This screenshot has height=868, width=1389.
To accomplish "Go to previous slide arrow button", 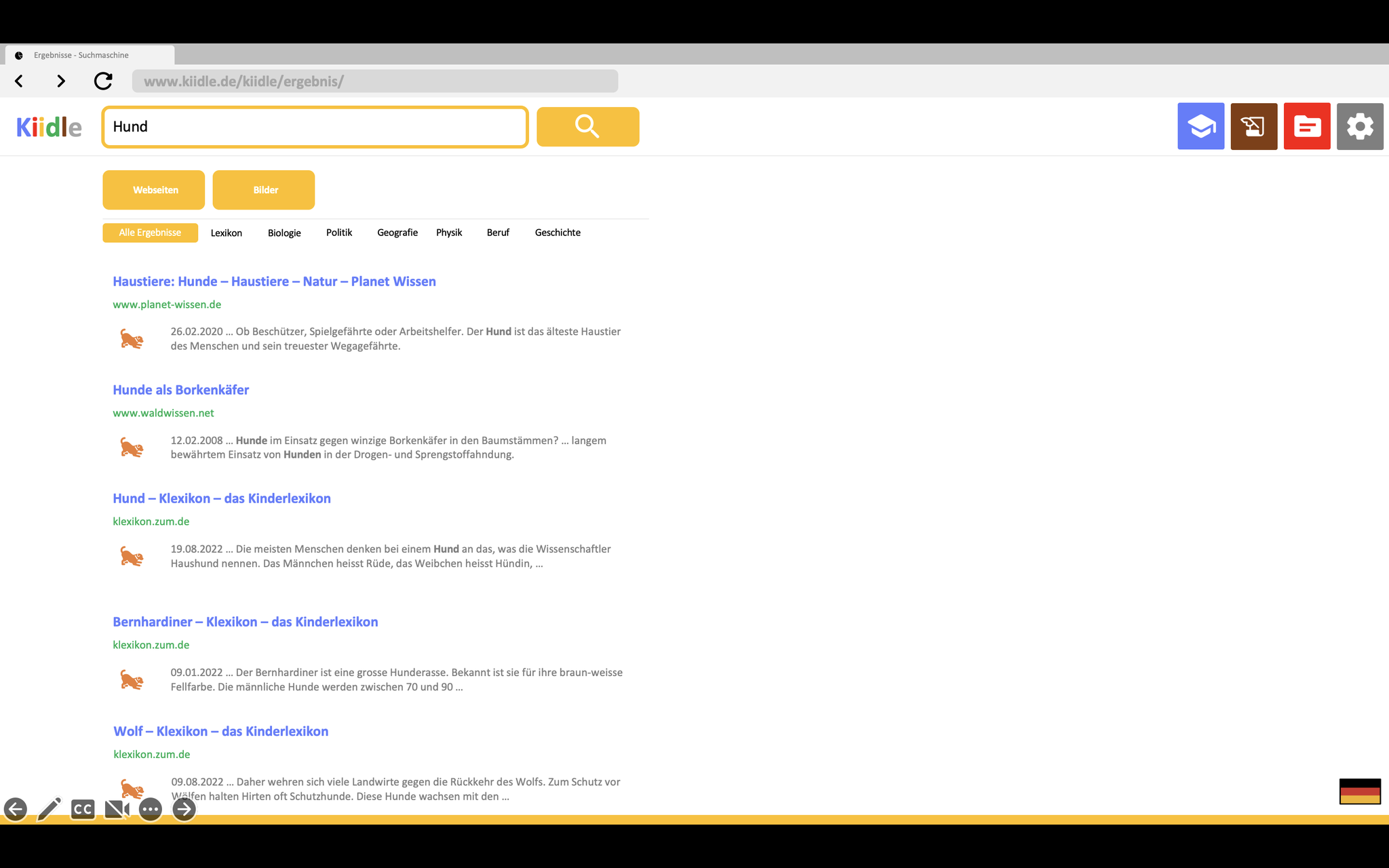I will click(16, 809).
